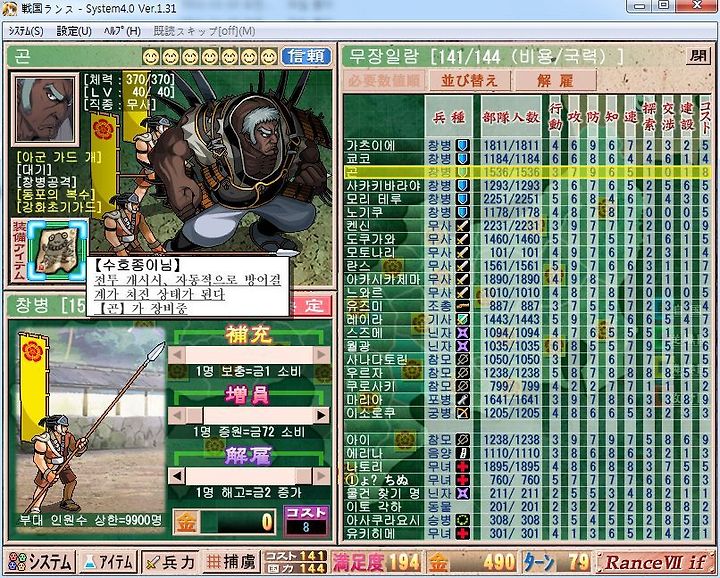This screenshot has width=720, height=578.
Task: Click cannon icon in 마리아 row
Action: click(x=462, y=399)
